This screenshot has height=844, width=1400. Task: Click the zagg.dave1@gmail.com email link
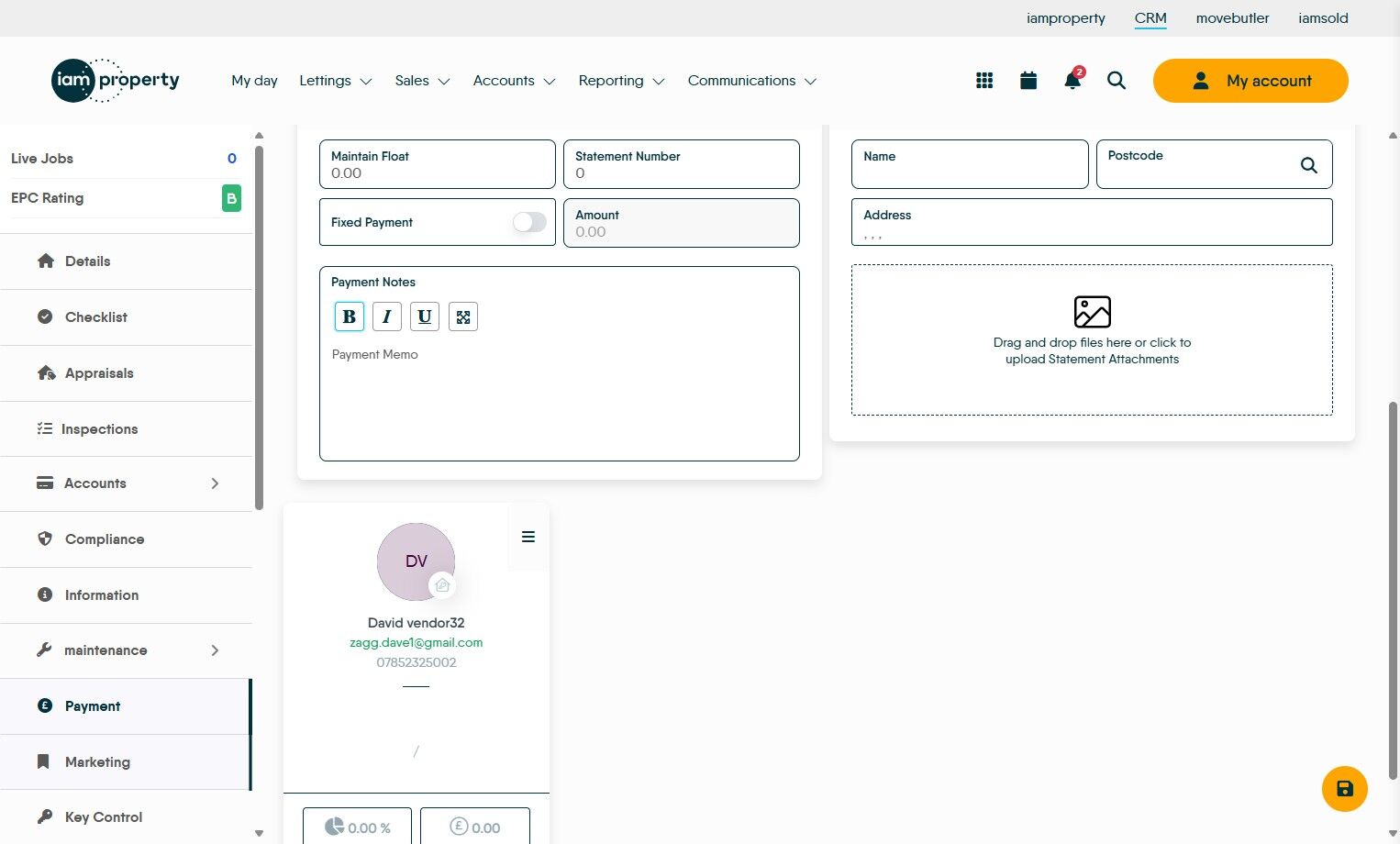coord(417,643)
